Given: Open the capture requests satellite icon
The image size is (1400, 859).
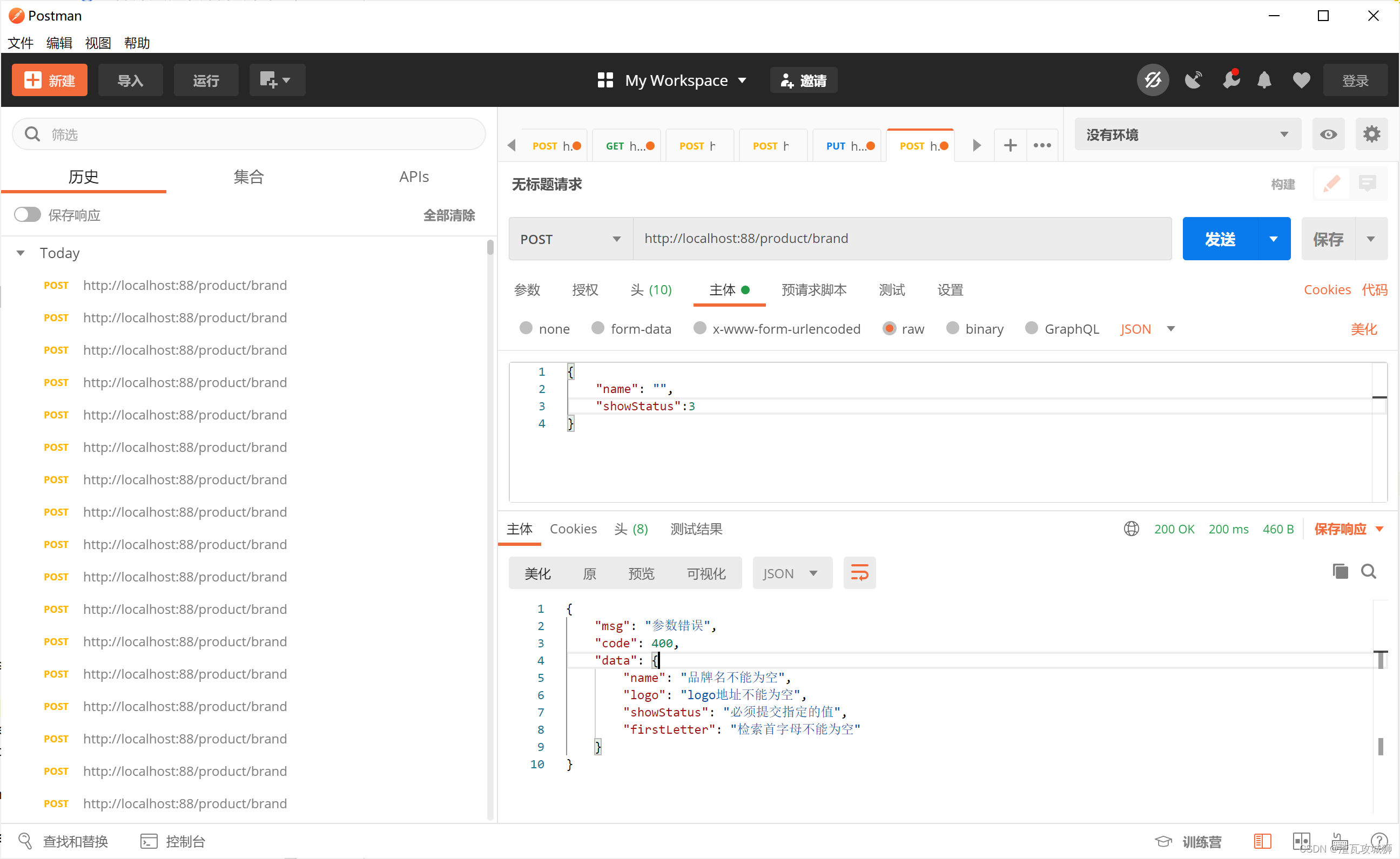Looking at the screenshot, I should pyautogui.click(x=1193, y=80).
